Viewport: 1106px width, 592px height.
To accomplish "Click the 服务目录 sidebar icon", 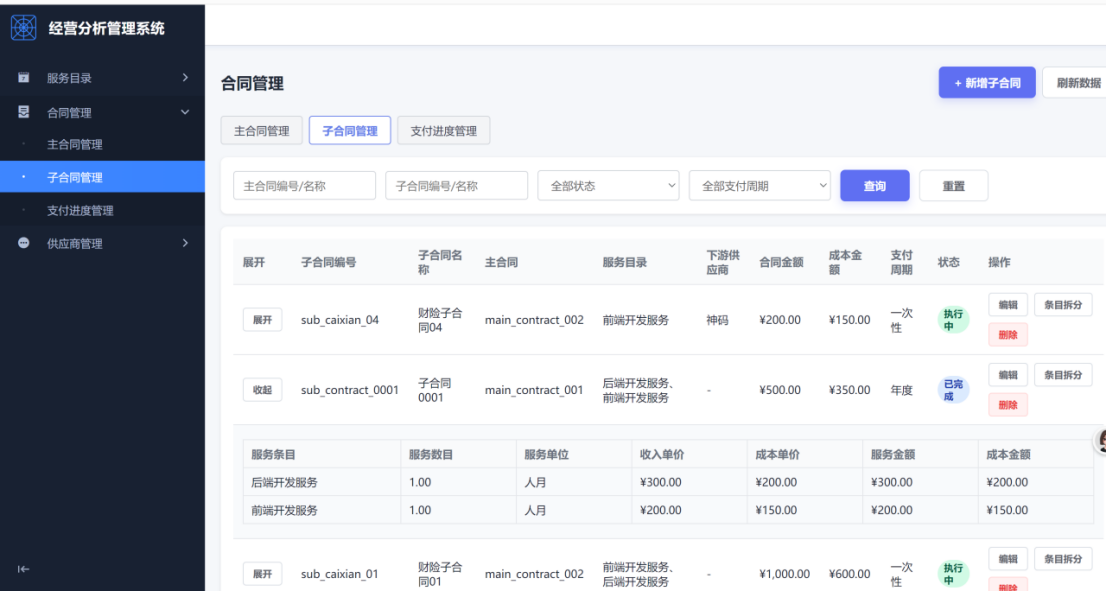I will (23, 78).
